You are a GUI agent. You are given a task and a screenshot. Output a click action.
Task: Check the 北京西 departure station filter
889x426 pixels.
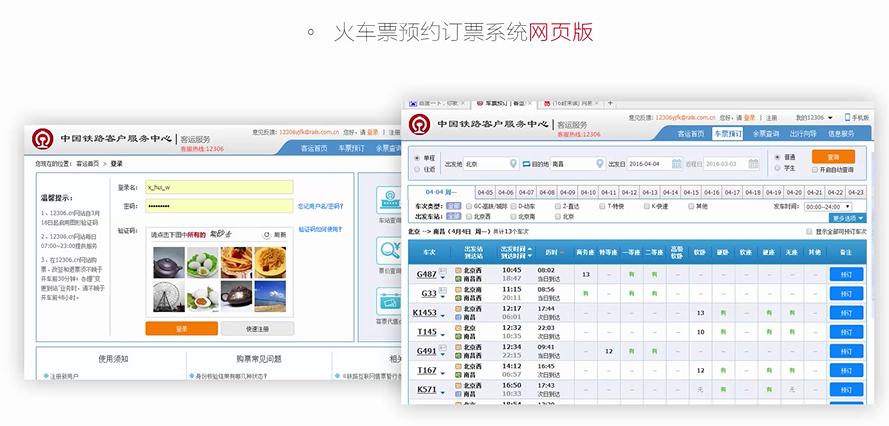[x=469, y=217]
